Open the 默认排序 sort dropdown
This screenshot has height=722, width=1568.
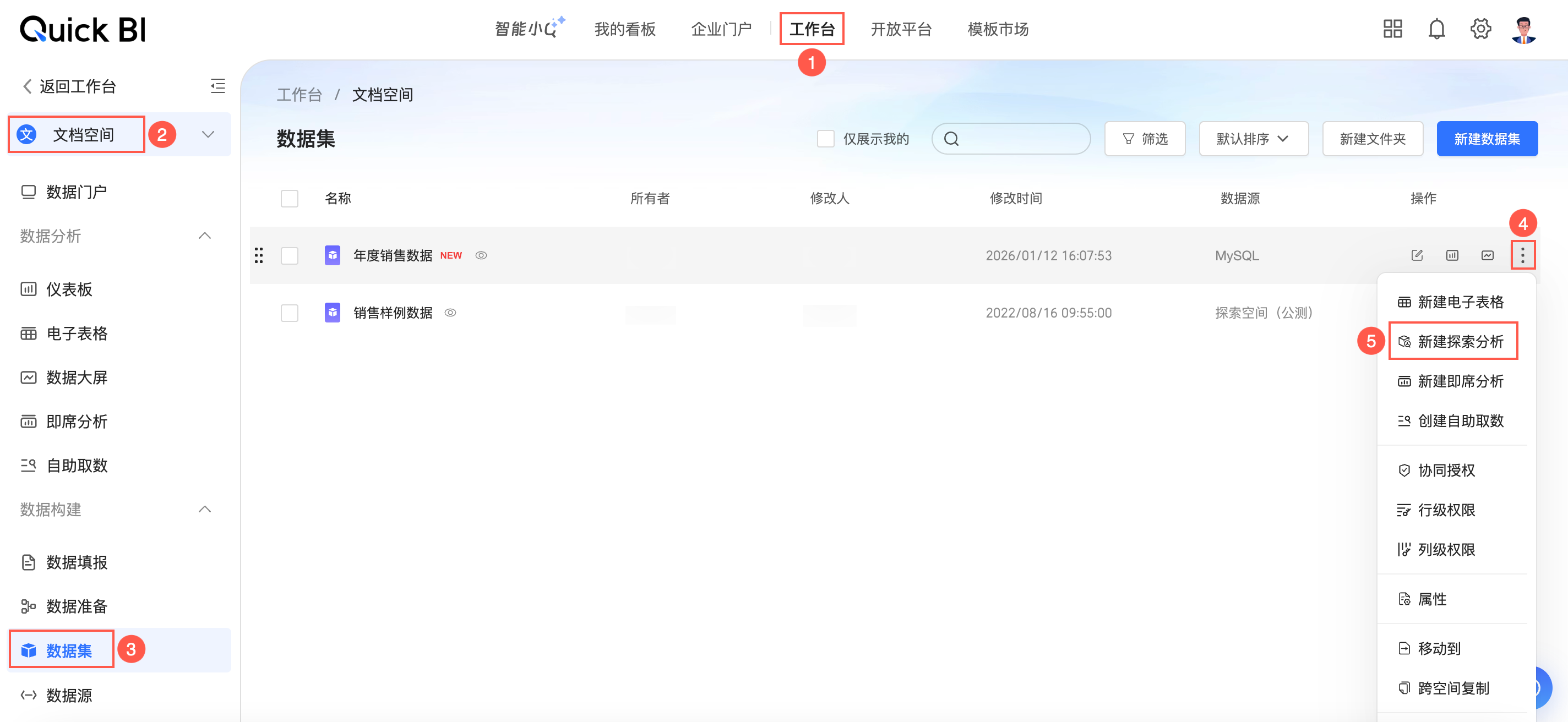click(x=1253, y=139)
